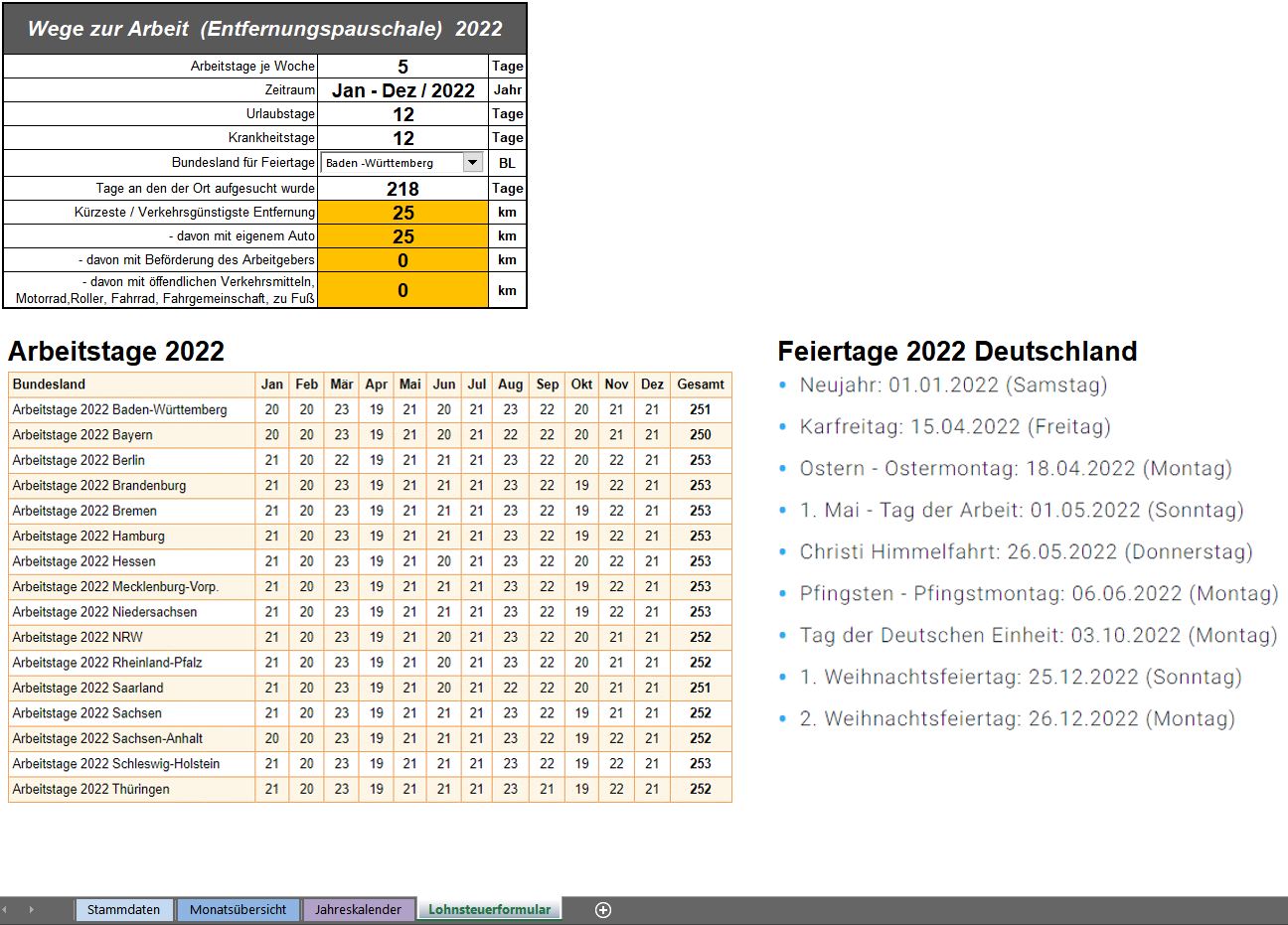Image resolution: width=1288 pixels, height=925 pixels.
Task: Add a new sheet with plus icon
Action: 603,909
